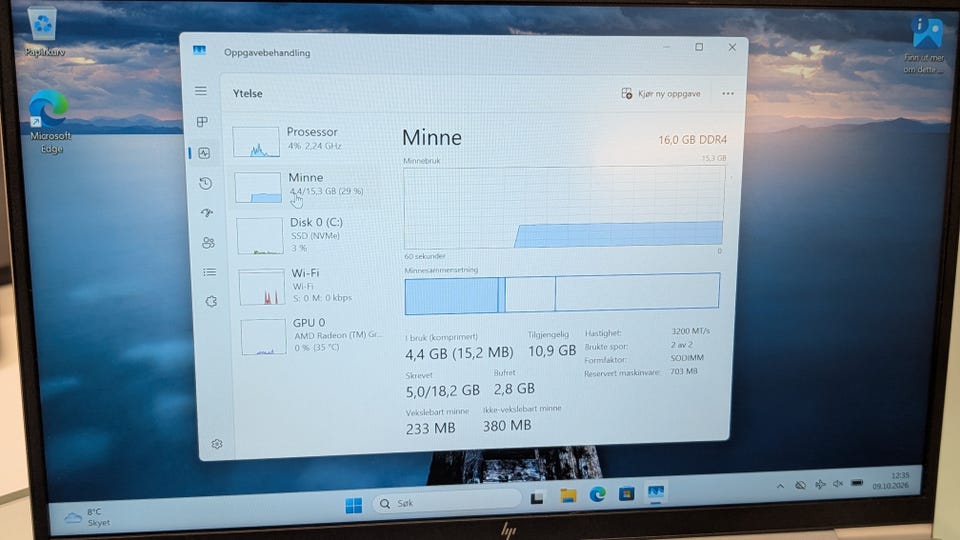The height and width of the screenshot is (540, 960).
Task: Open Task View on the taskbar
Action: [x=538, y=497]
